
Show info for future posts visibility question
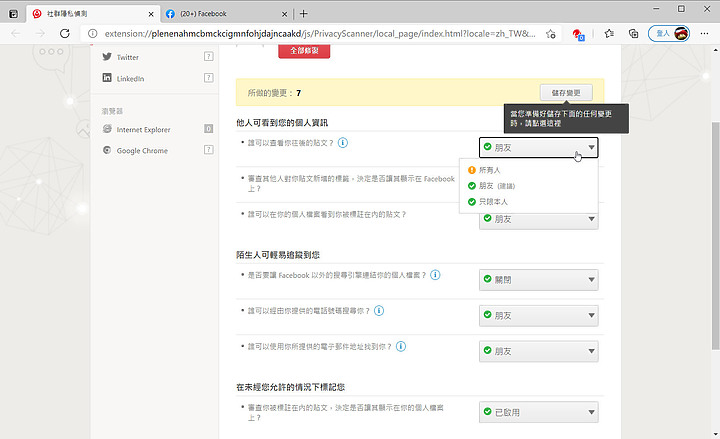[343, 143]
